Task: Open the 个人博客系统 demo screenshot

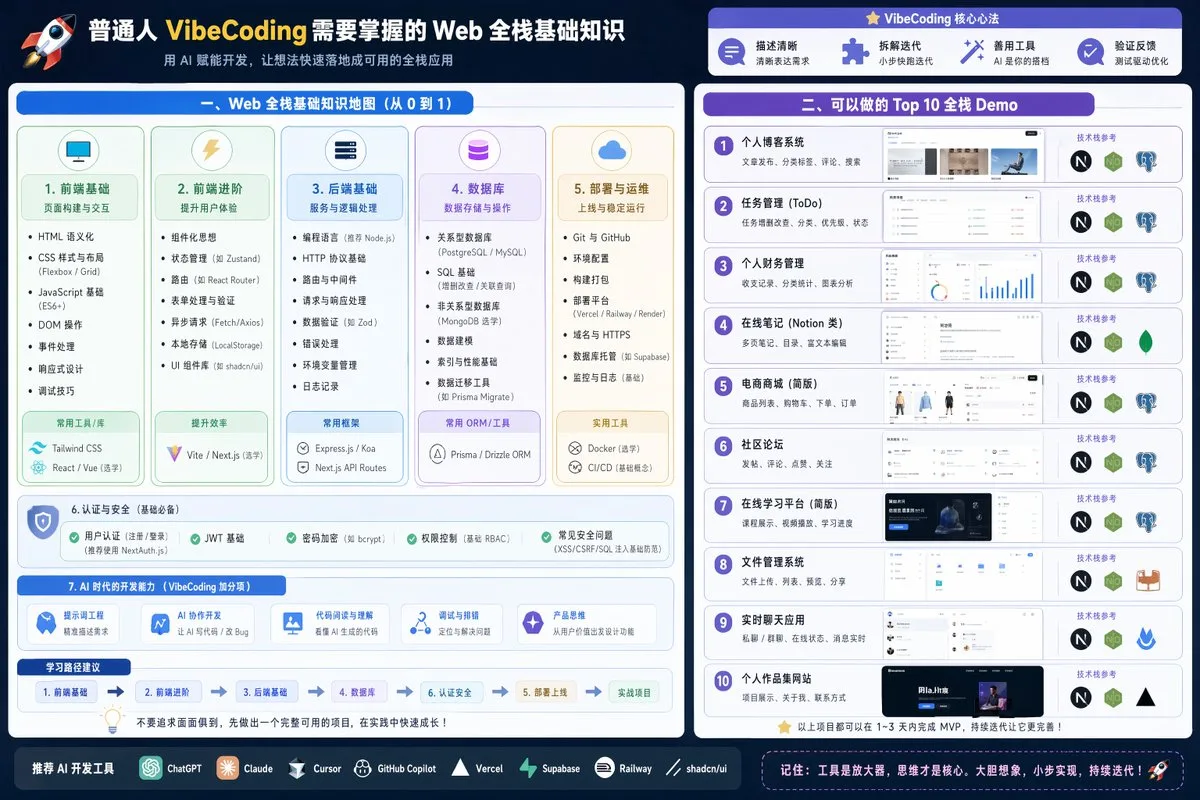Action: (x=962, y=156)
